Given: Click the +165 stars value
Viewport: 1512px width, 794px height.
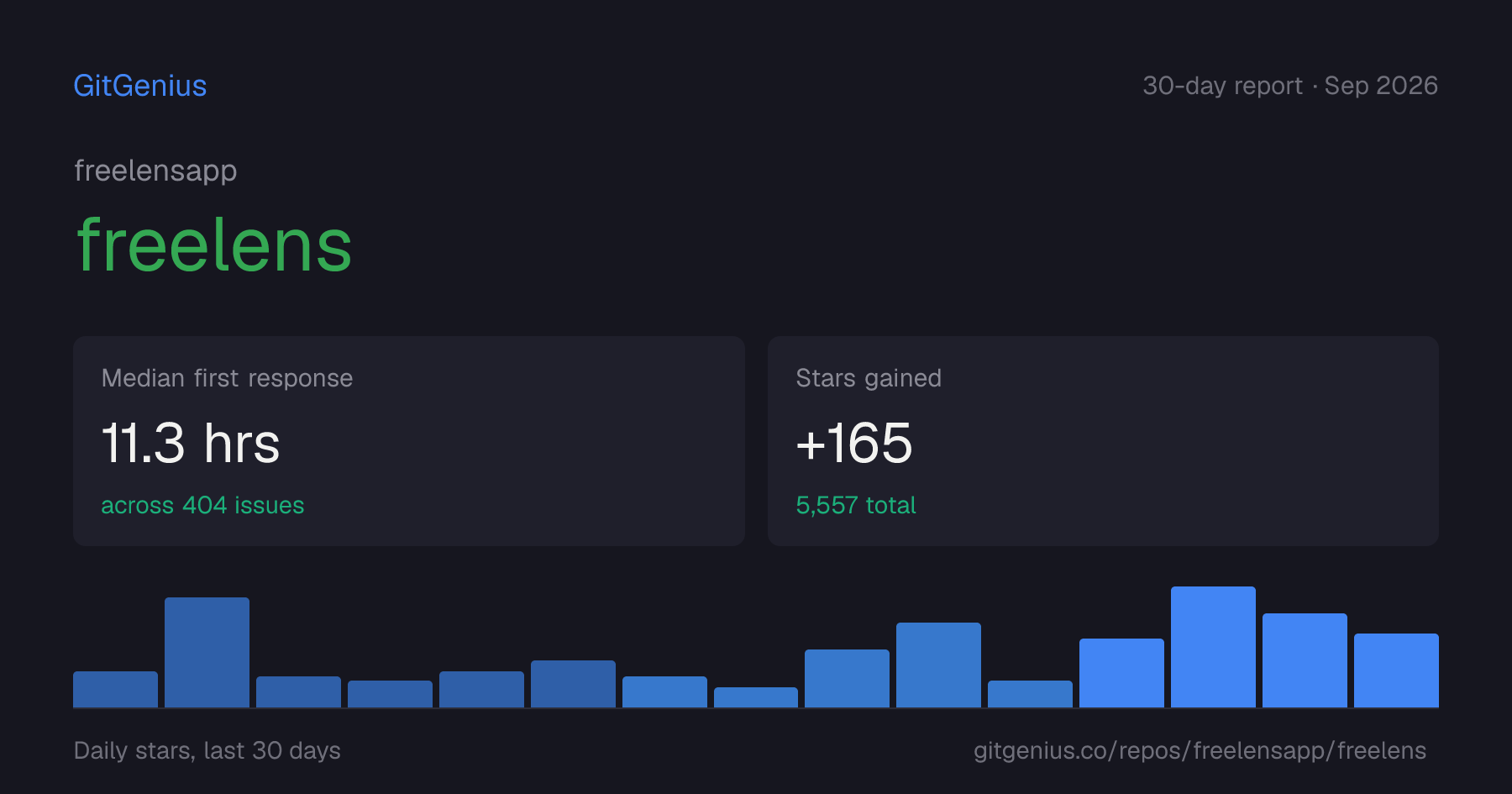Looking at the screenshot, I should click(853, 443).
